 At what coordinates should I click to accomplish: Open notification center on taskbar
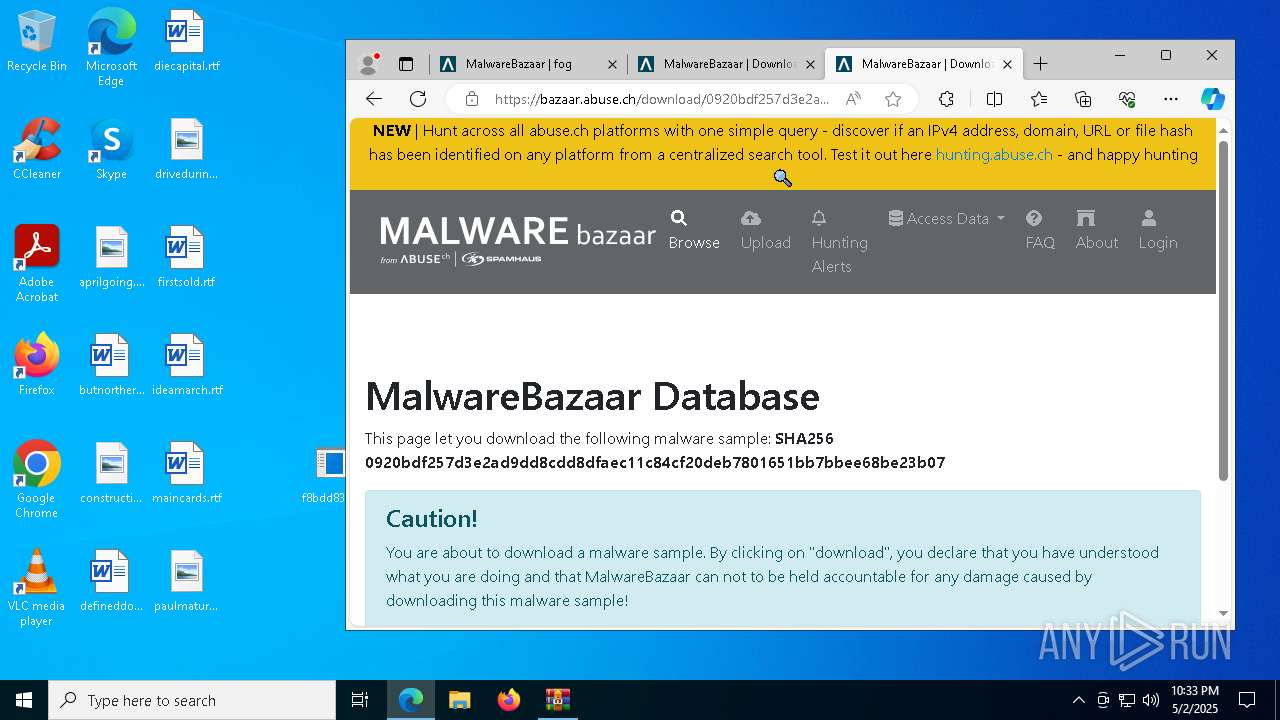point(1247,700)
